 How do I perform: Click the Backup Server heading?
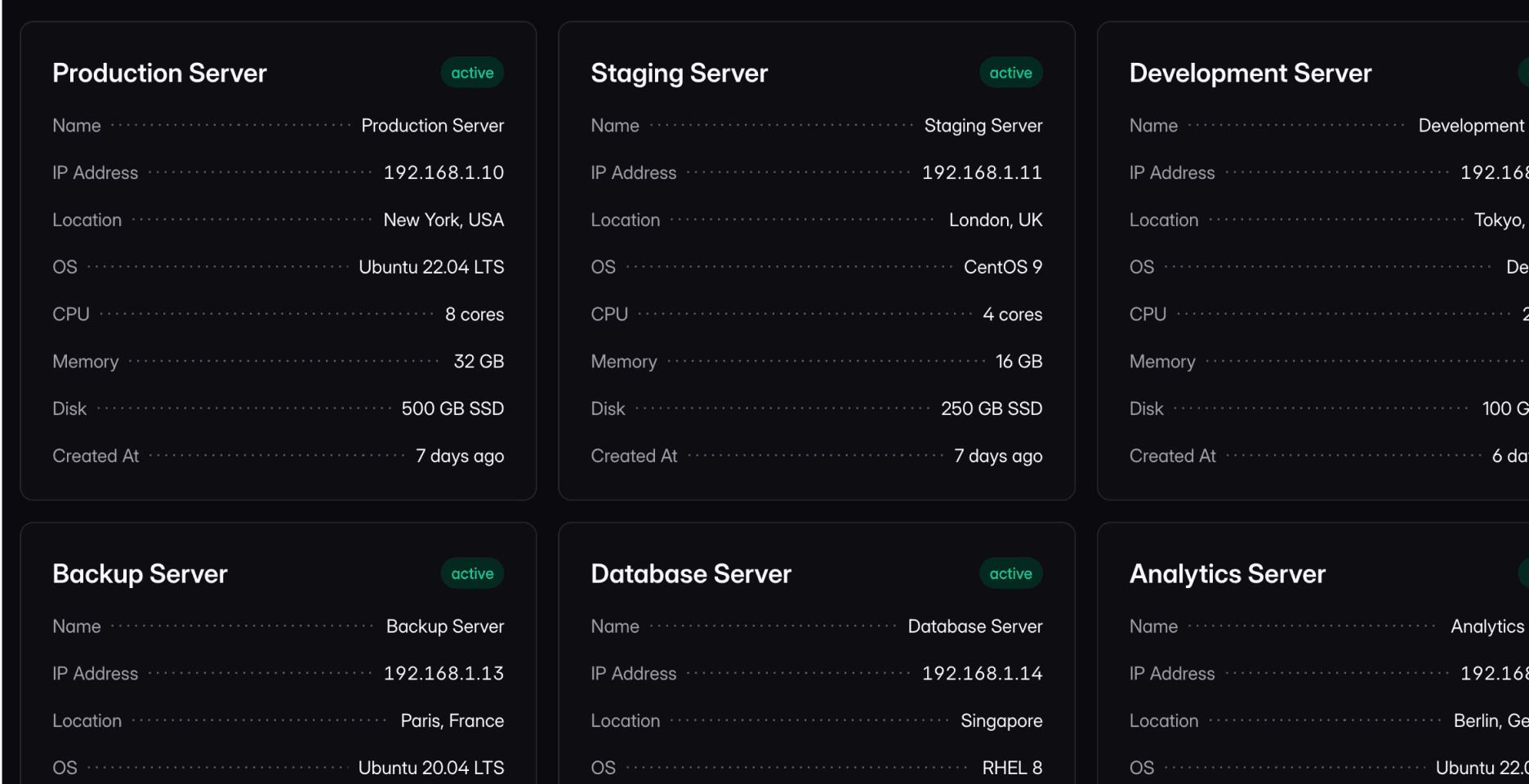point(140,574)
